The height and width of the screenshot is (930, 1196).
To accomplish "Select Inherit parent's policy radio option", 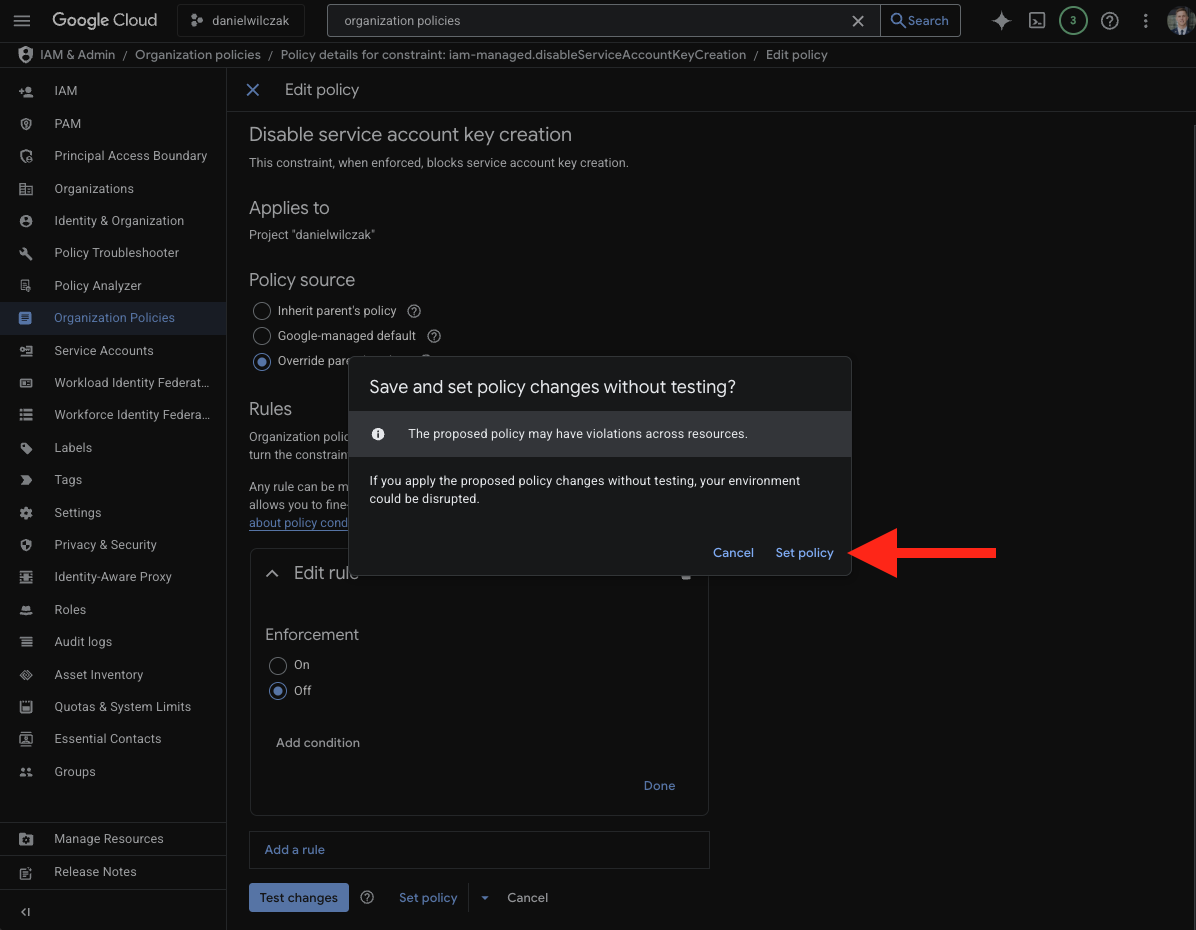I will (262, 311).
